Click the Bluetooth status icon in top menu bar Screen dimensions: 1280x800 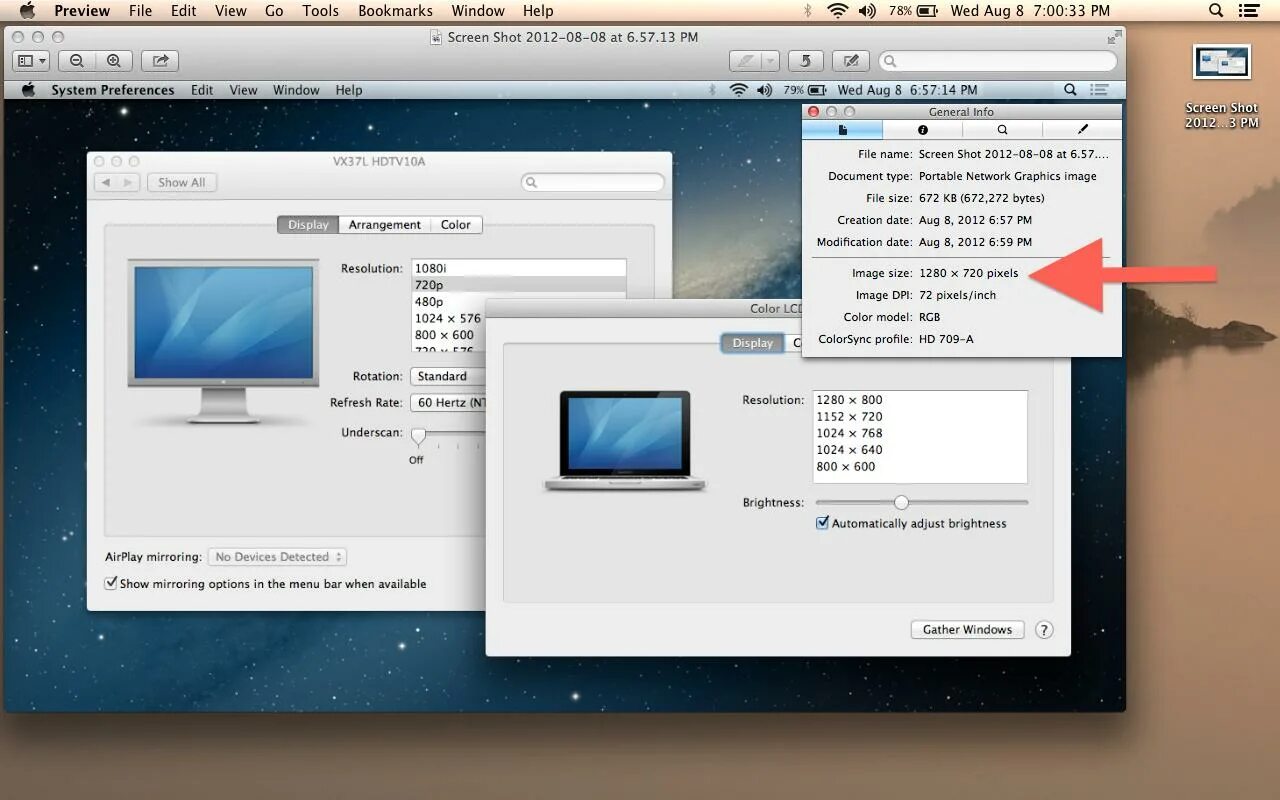808,11
